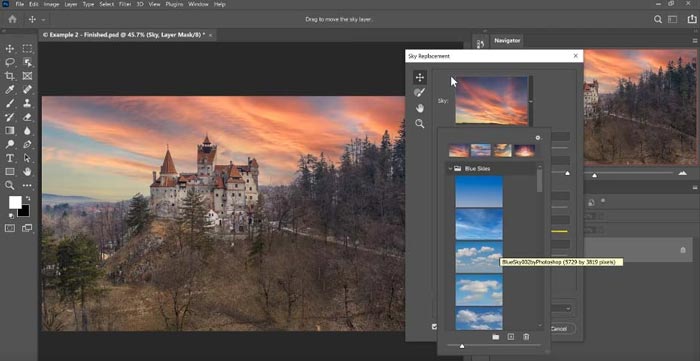Open the sky preset picker dropdown arrow
The image size is (700, 361).
[x=531, y=102]
